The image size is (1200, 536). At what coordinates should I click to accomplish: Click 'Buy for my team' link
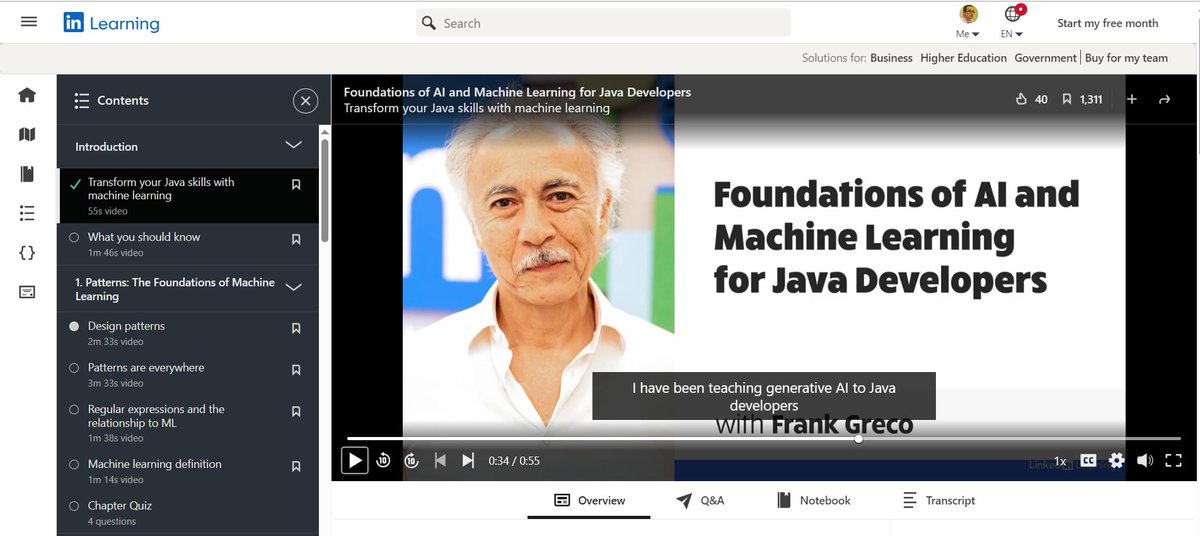[x=1126, y=58]
